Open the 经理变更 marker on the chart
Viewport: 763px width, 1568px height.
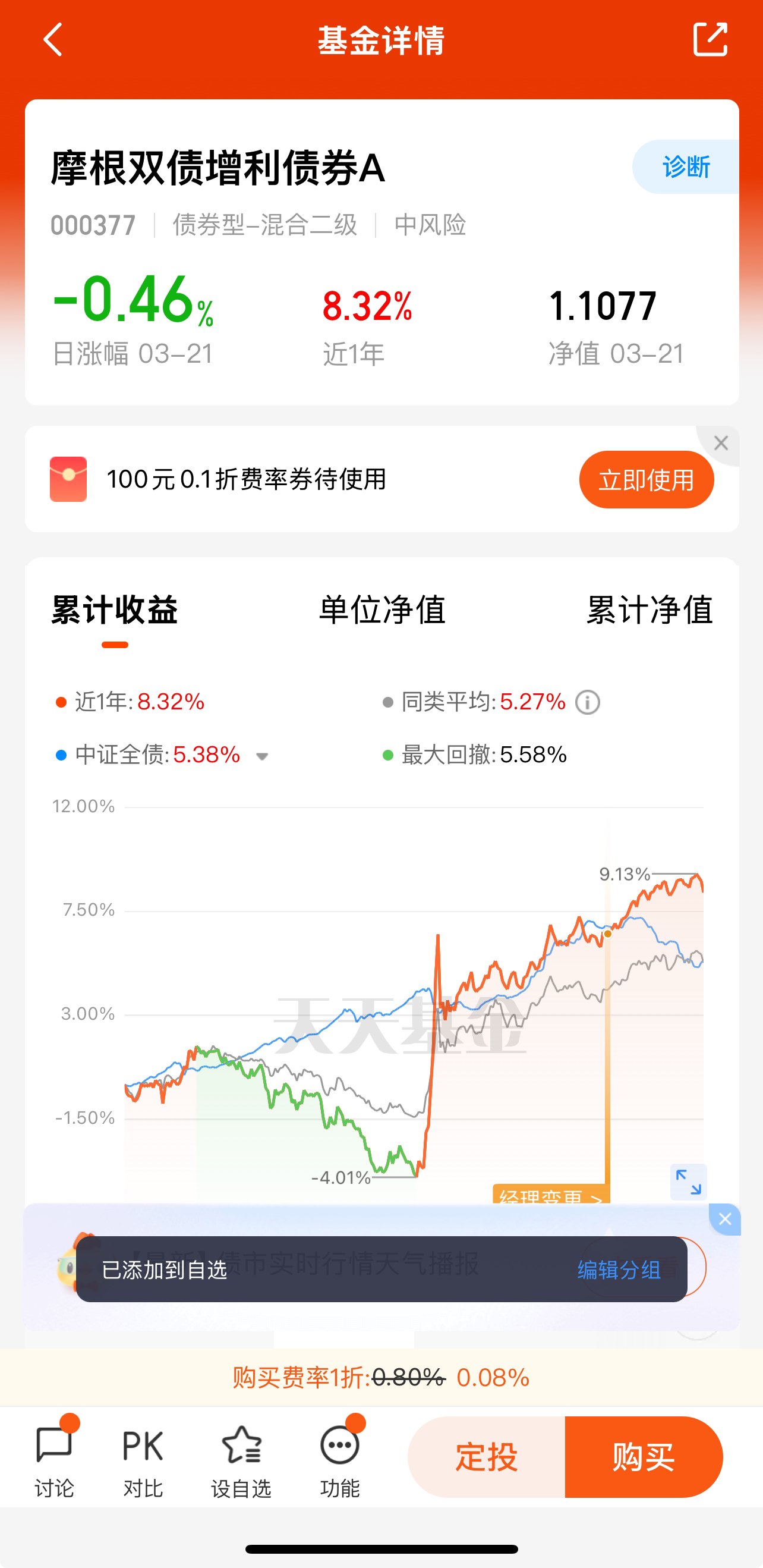pos(551,1194)
